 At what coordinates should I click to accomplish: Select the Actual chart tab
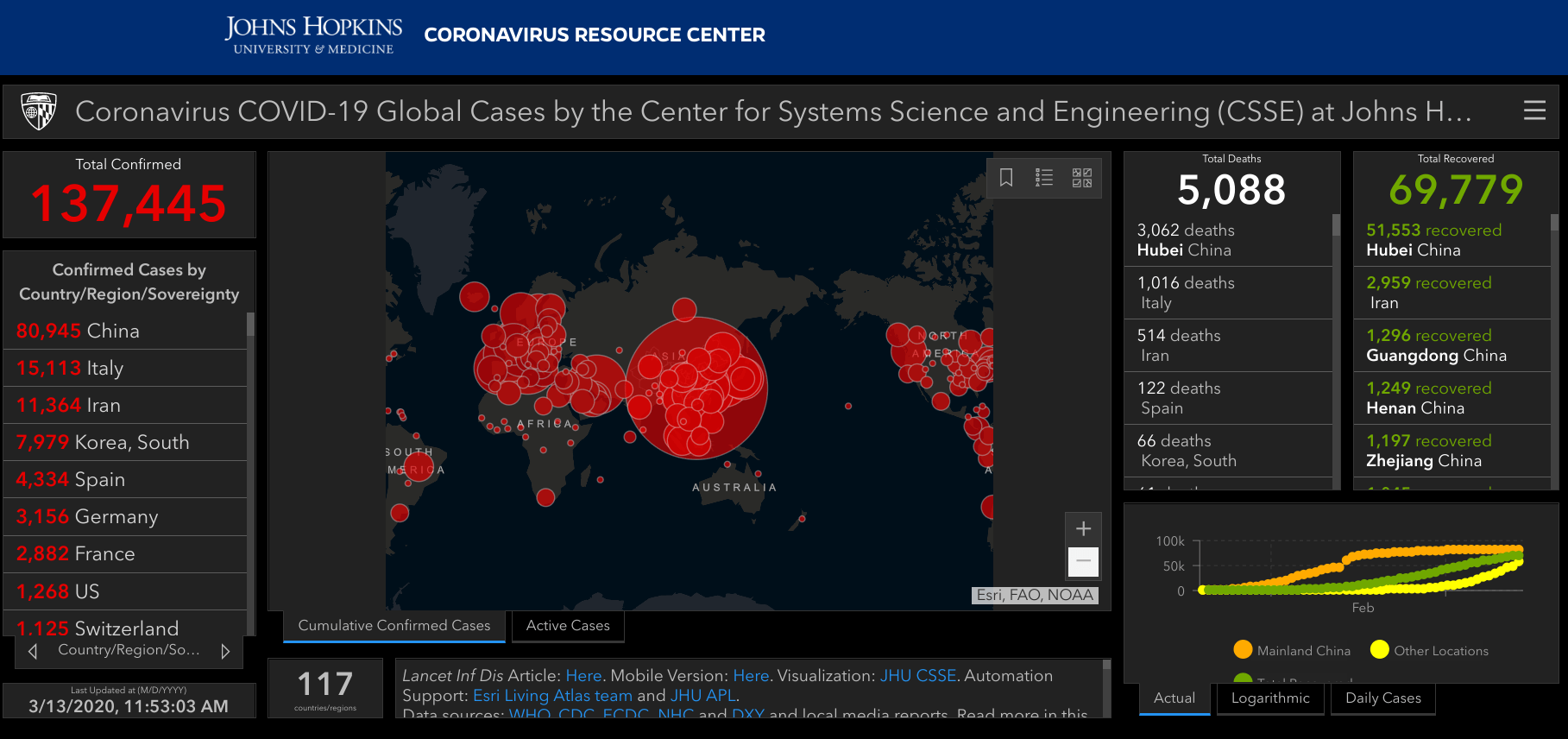click(1174, 698)
